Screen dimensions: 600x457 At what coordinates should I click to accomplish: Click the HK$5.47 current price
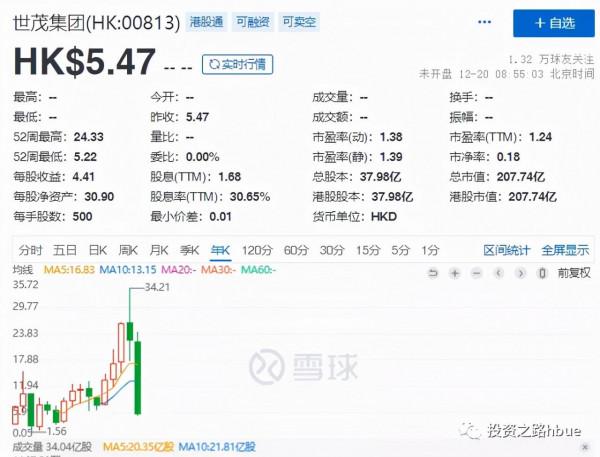click(x=85, y=62)
